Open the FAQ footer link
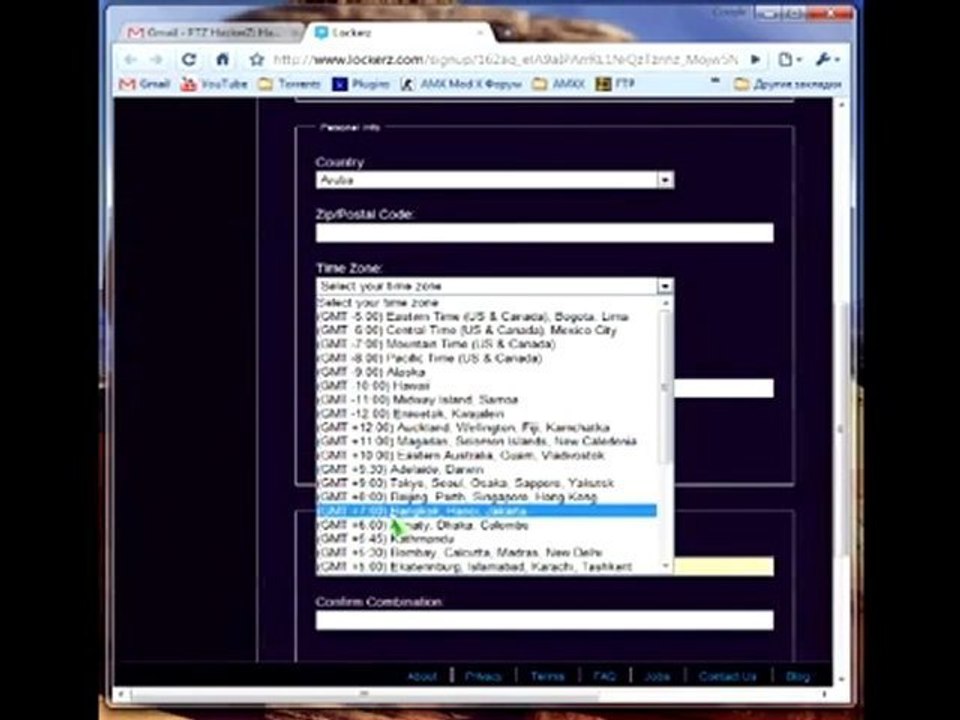960x720 pixels. click(x=604, y=677)
